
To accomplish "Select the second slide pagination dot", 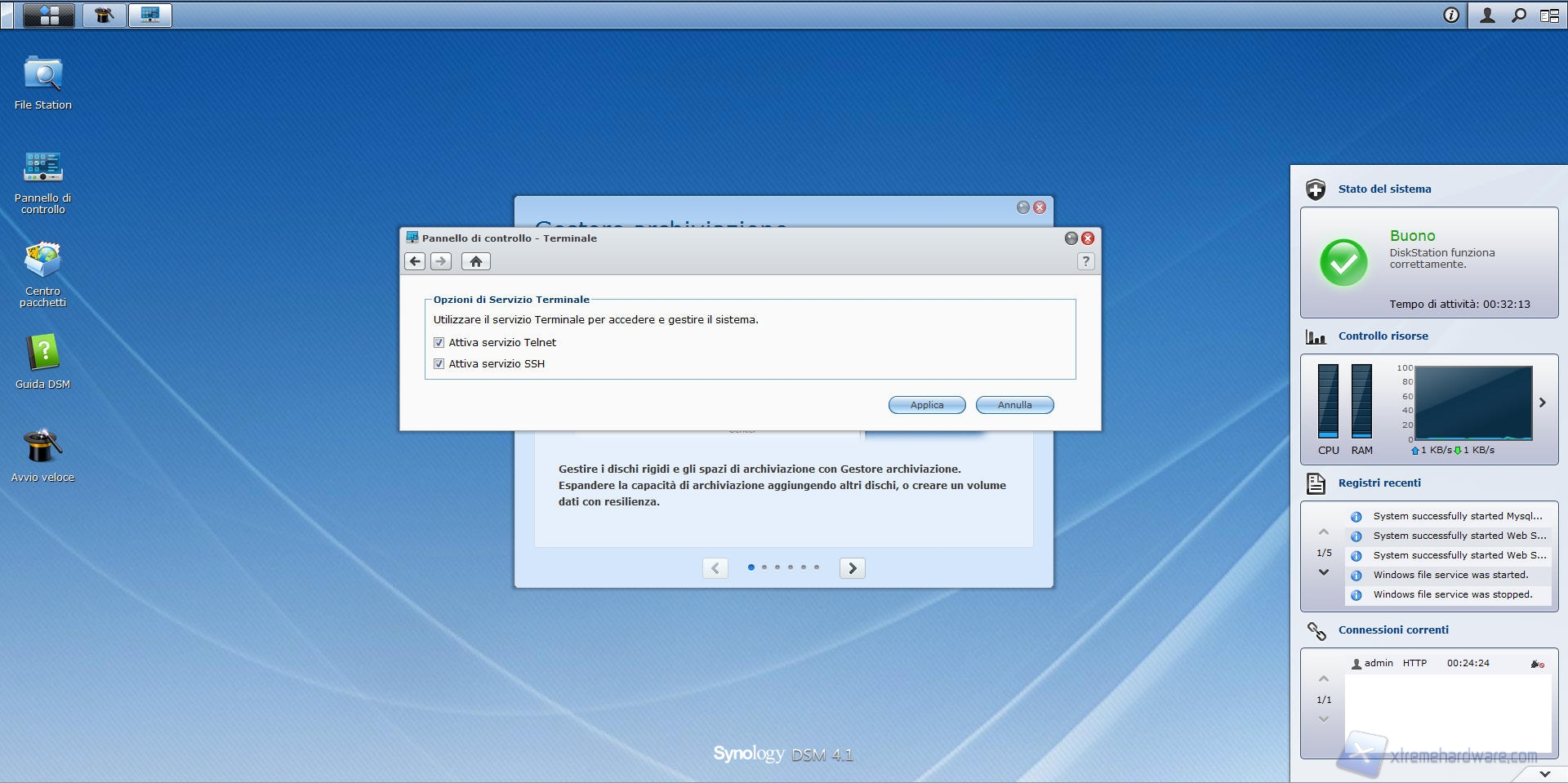I will click(x=764, y=567).
